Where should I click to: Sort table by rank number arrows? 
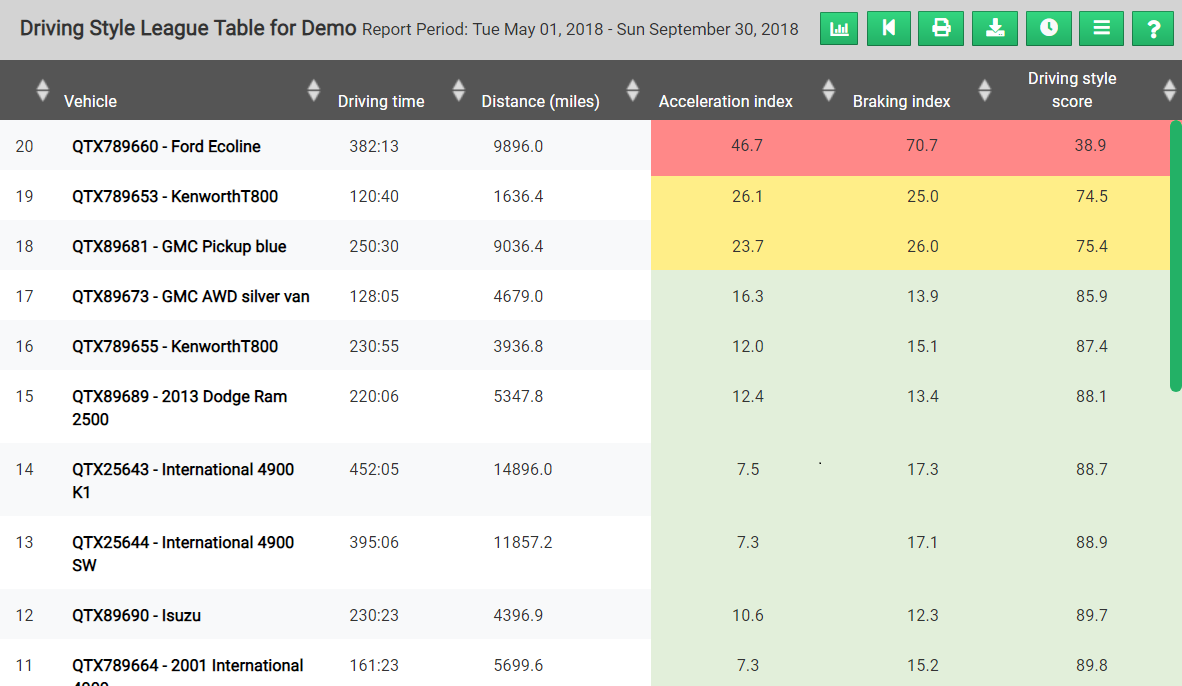[42, 90]
